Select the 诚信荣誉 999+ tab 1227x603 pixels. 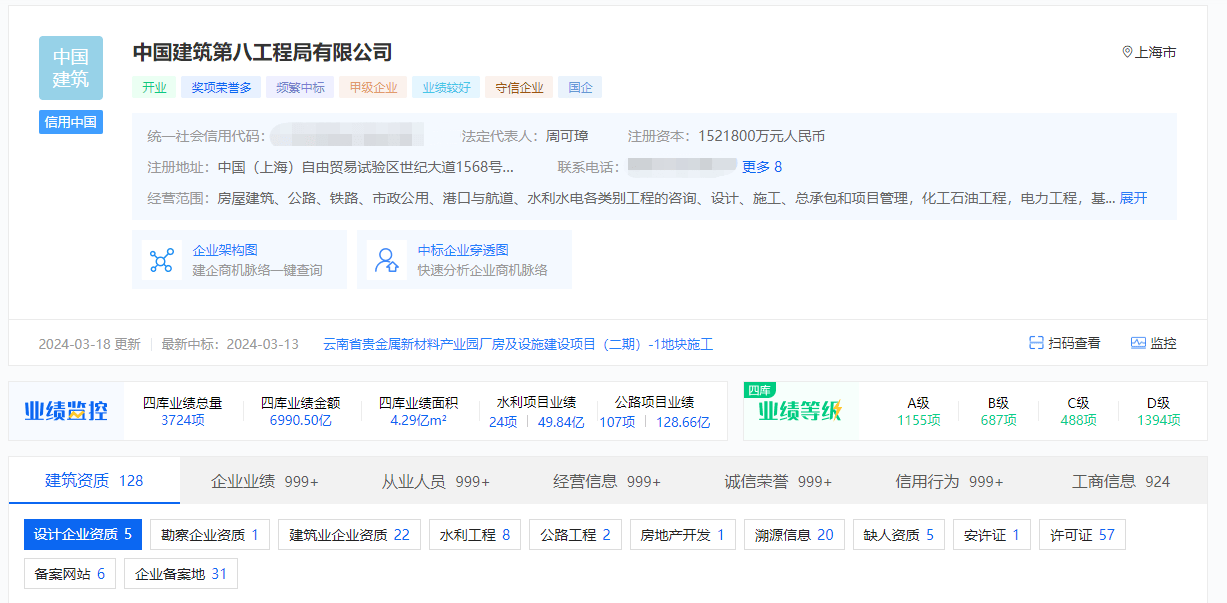778,481
